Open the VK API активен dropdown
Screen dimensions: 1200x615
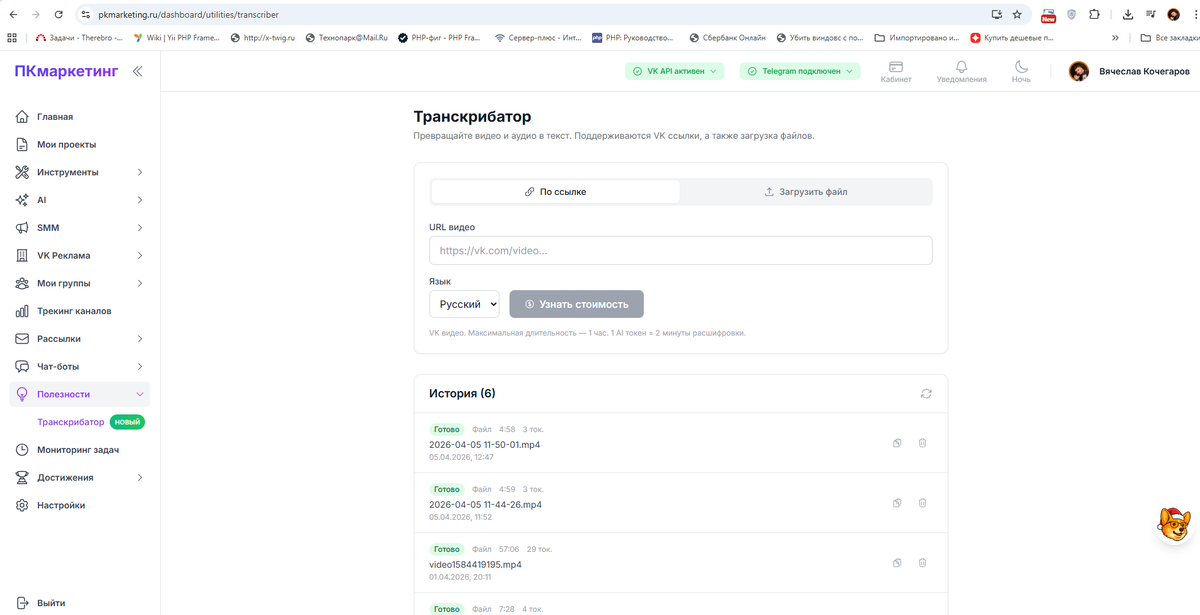(x=675, y=71)
